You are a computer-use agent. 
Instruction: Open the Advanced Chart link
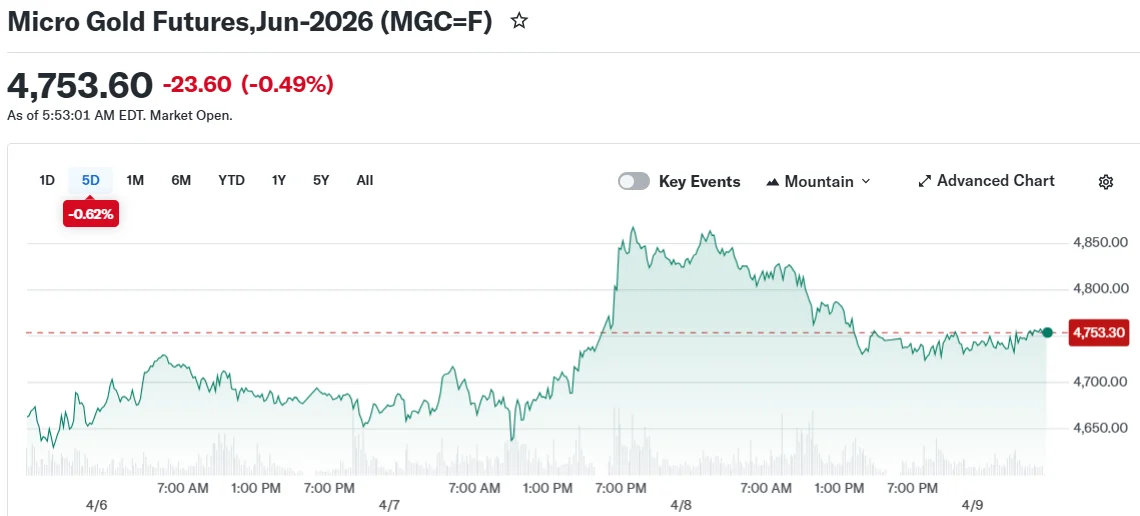[x=995, y=181]
